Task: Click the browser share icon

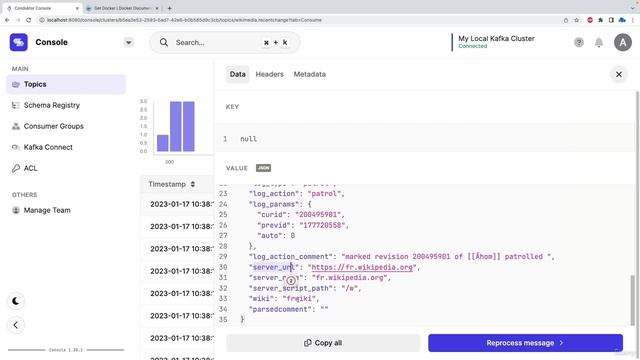Action: pyautogui.click(x=566, y=20)
